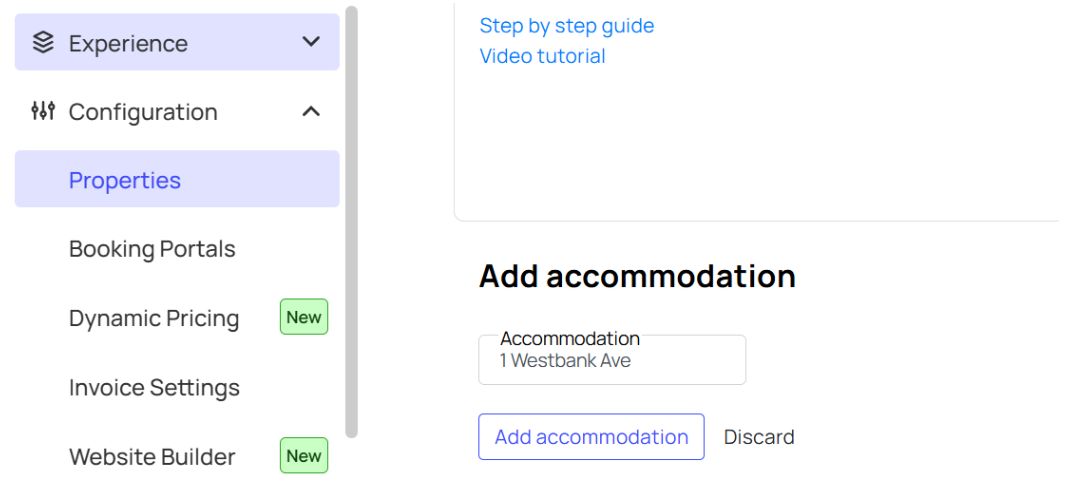Go to Dynamic Pricing settings
This screenshot has height=487, width=1092.
pyautogui.click(x=154, y=318)
